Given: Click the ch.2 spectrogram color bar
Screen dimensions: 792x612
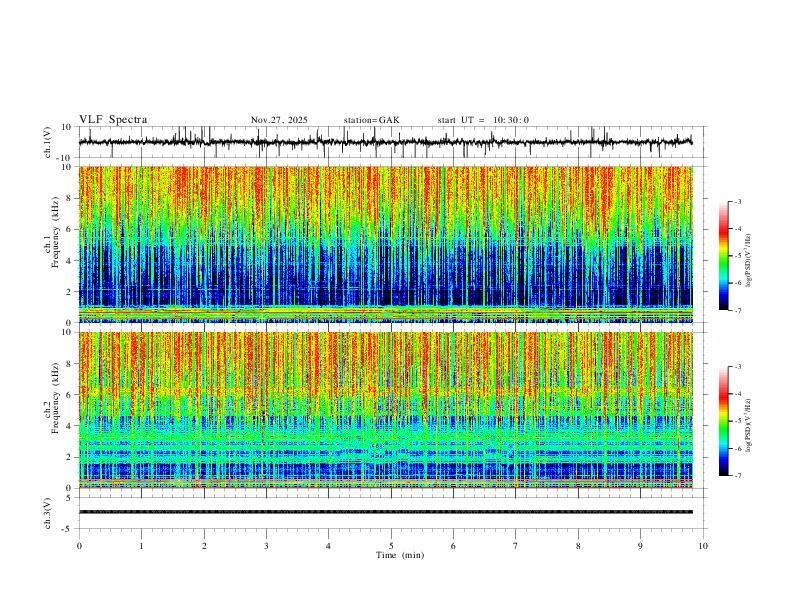Looking at the screenshot, I should pyautogui.click(x=723, y=421).
